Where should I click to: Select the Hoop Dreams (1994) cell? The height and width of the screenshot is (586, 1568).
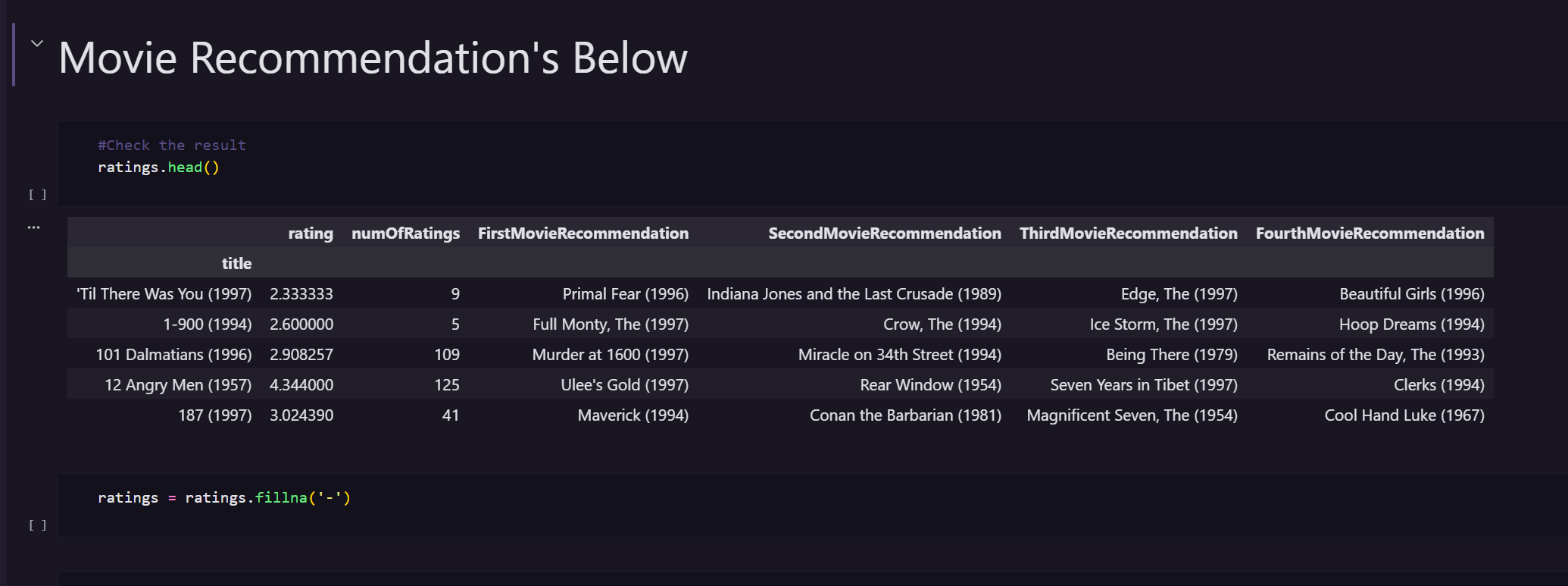point(1411,324)
